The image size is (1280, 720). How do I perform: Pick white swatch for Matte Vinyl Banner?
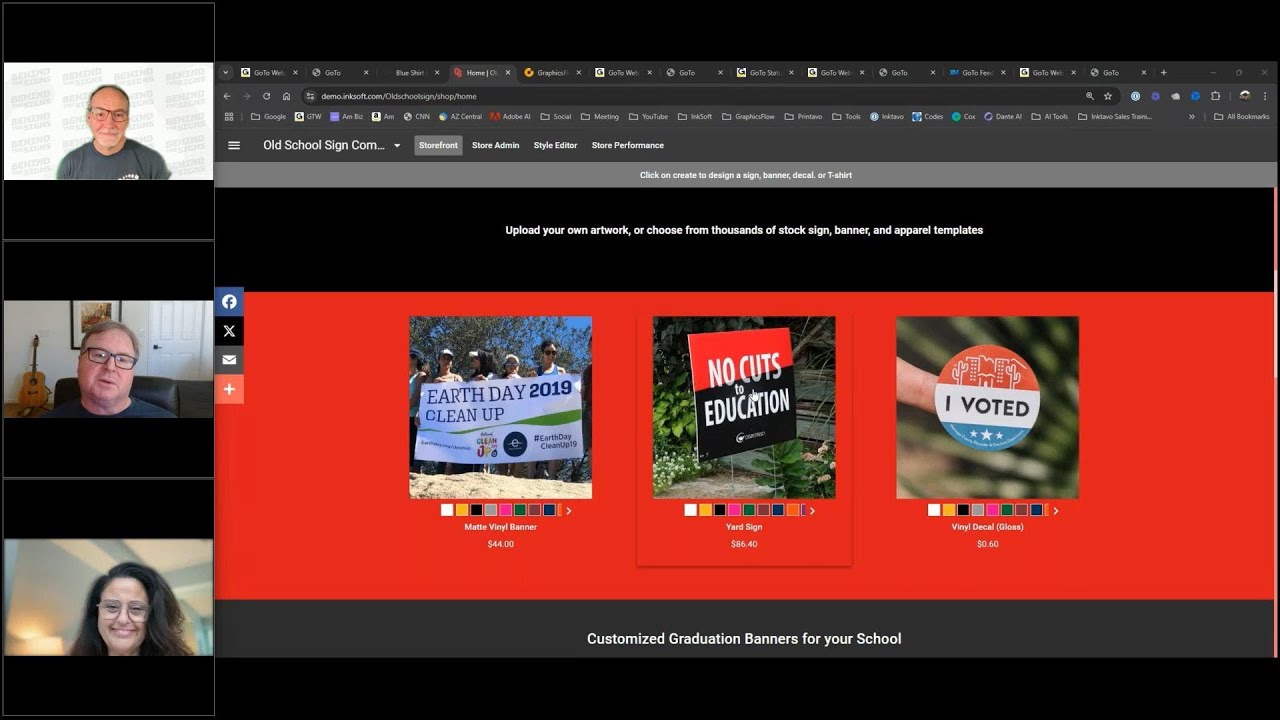447,510
